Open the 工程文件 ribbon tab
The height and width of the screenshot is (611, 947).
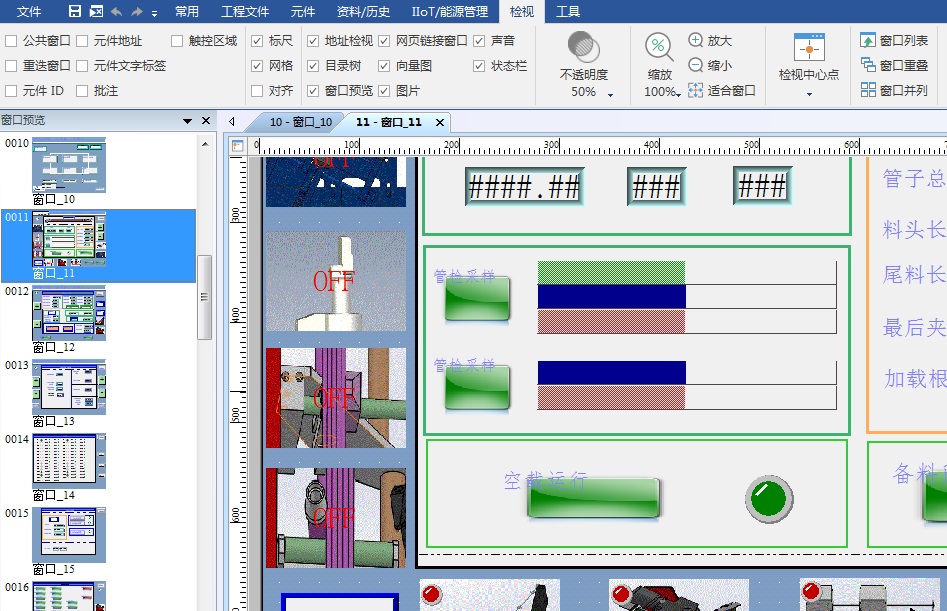point(245,12)
